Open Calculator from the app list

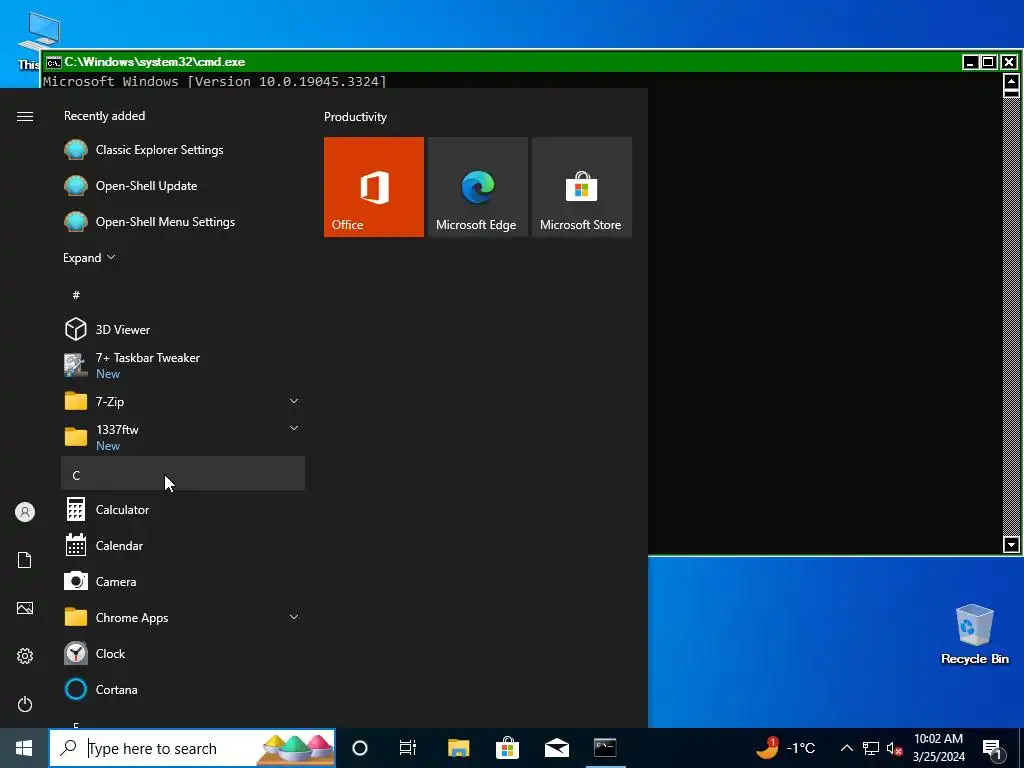click(183, 509)
